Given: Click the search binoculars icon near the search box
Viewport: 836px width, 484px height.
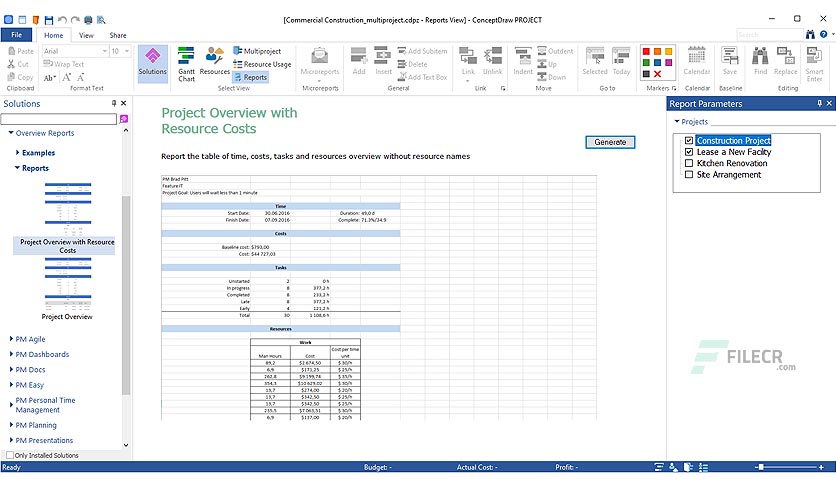Looking at the screenshot, I should (x=810, y=35).
